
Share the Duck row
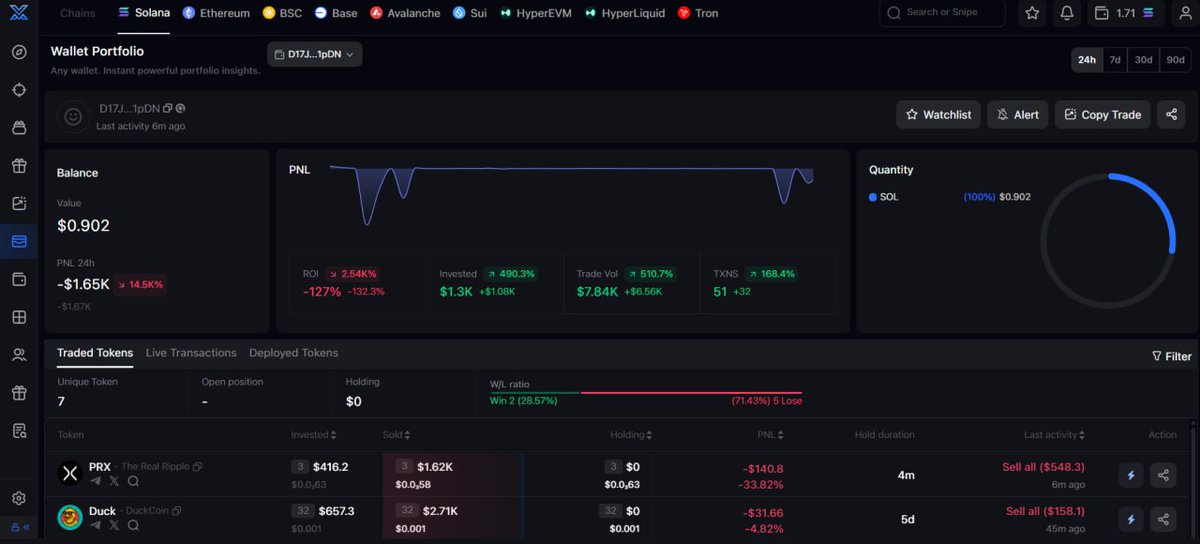click(1163, 519)
